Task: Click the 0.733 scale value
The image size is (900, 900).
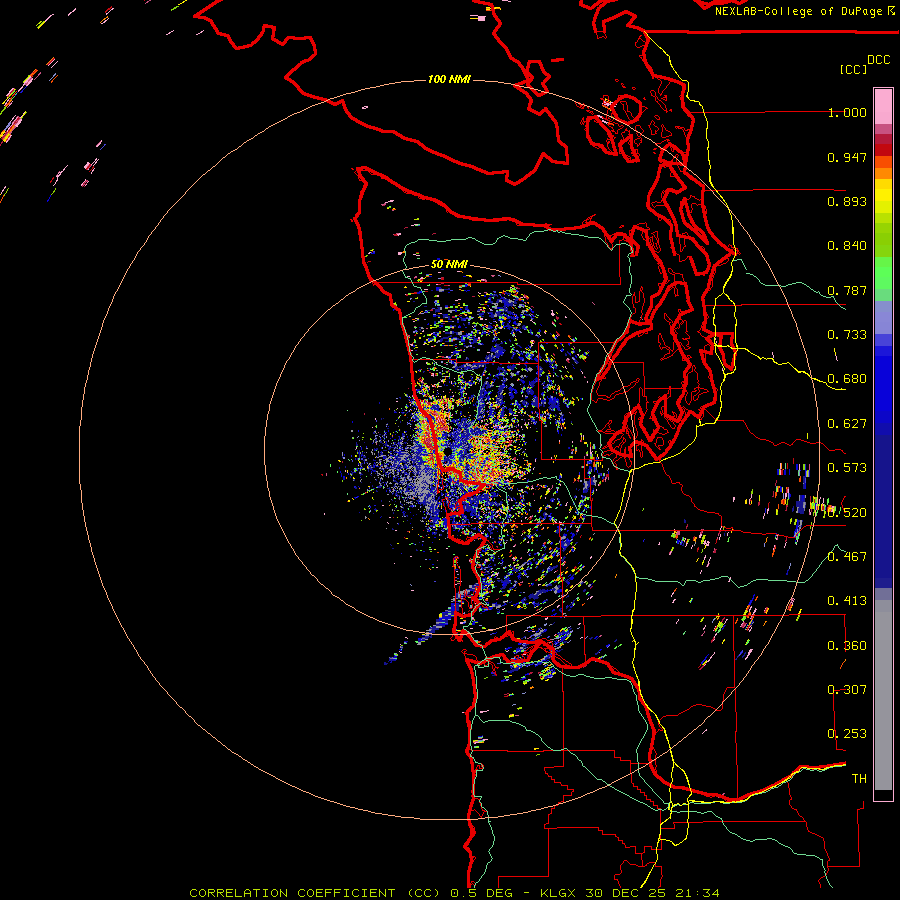Action: tap(847, 335)
